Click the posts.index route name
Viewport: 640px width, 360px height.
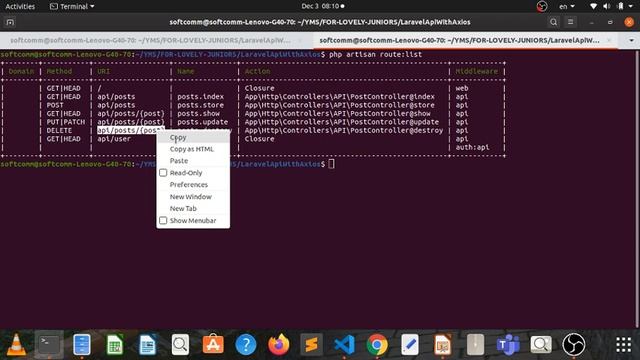pos(200,97)
